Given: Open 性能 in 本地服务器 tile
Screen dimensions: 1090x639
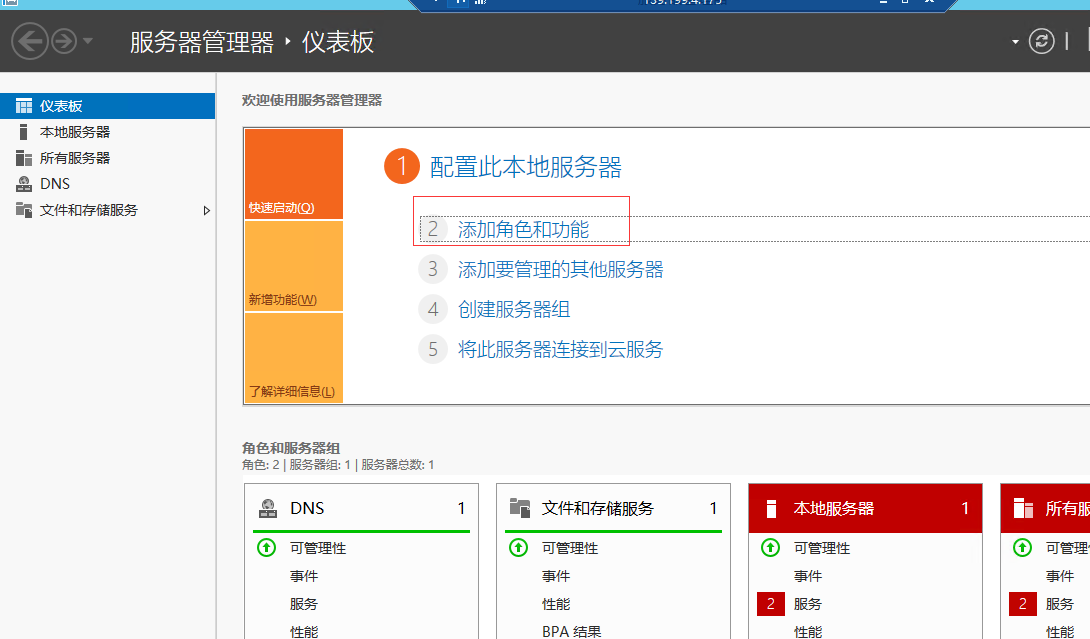Looking at the screenshot, I should click(x=808, y=631).
